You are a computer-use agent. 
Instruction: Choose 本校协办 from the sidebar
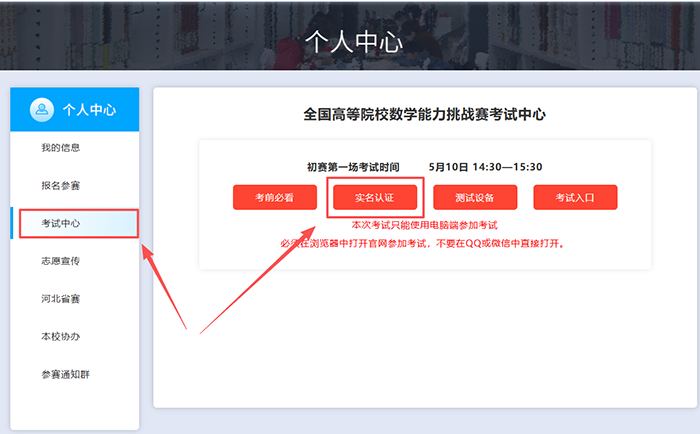pyautogui.click(x=61, y=336)
